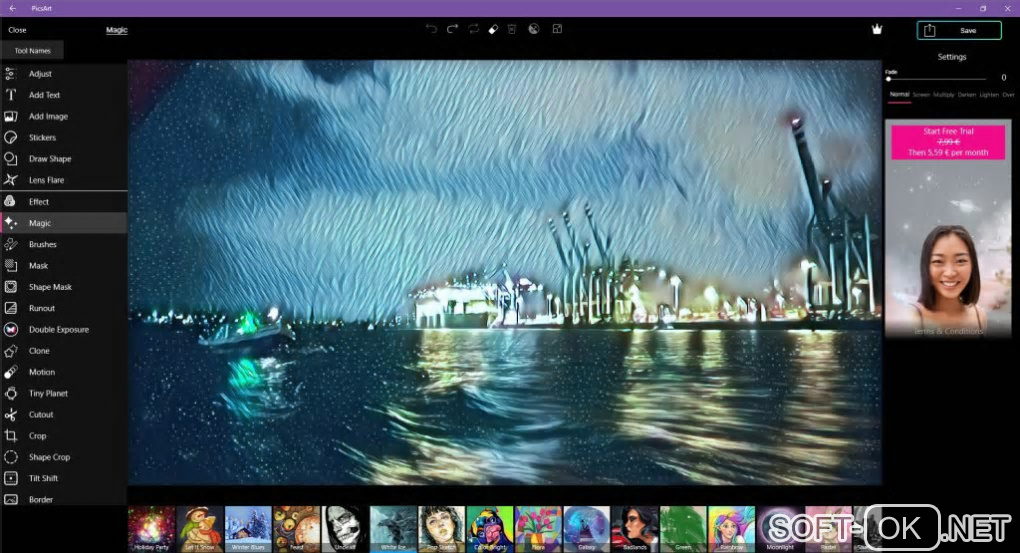This screenshot has width=1020, height=553.
Task: Click the round globe icon in toolbar
Action: (x=533, y=29)
